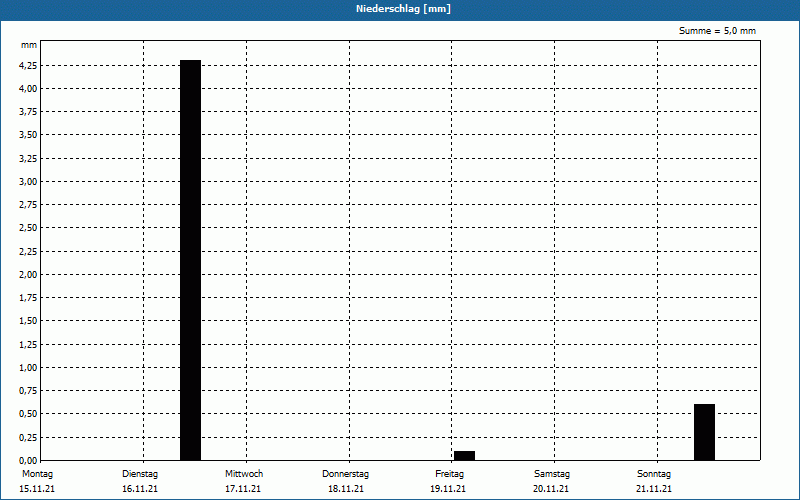Click the 3,75 axis value
The height and width of the screenshot is (500, 800).
[28, 112]
